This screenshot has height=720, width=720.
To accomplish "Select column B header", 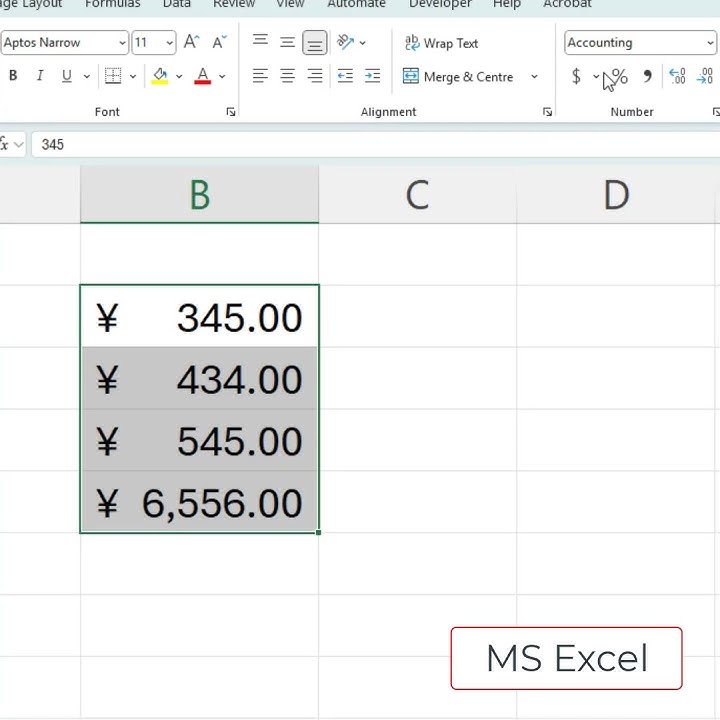I will pos(199,195).
